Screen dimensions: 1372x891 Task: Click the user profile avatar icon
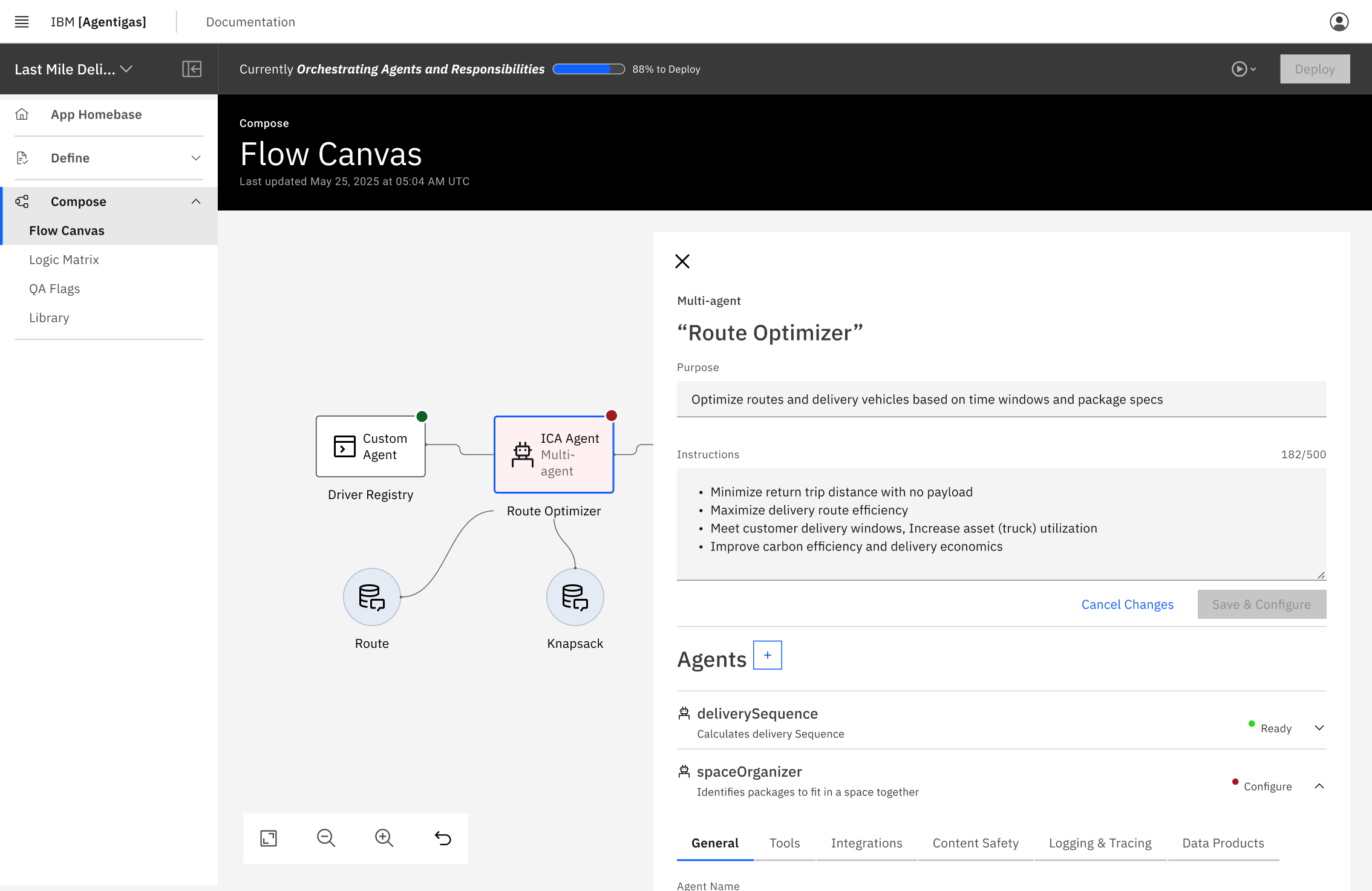point(1339,22)
